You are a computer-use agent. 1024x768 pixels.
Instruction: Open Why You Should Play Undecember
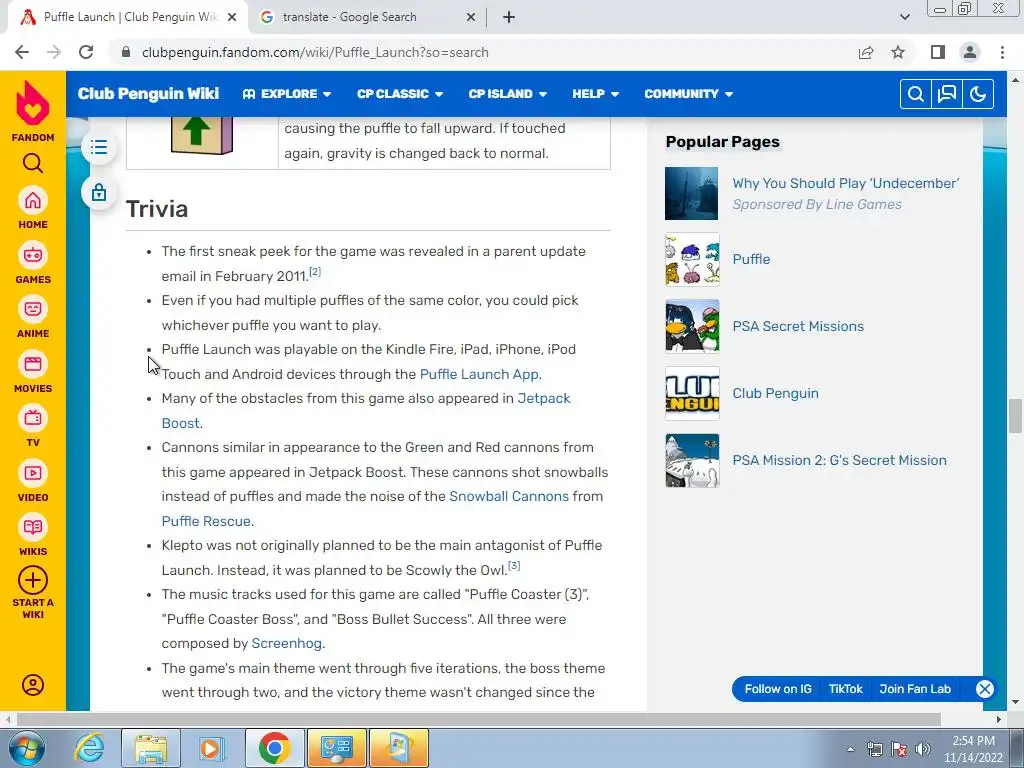pyautogui.click(x=846, y=184)
